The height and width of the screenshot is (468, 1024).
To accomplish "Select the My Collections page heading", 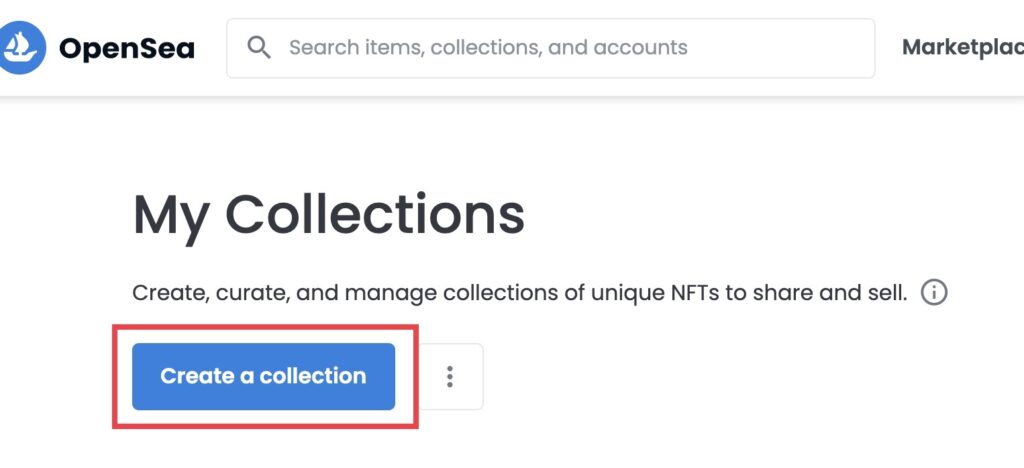I will (328, 217).
